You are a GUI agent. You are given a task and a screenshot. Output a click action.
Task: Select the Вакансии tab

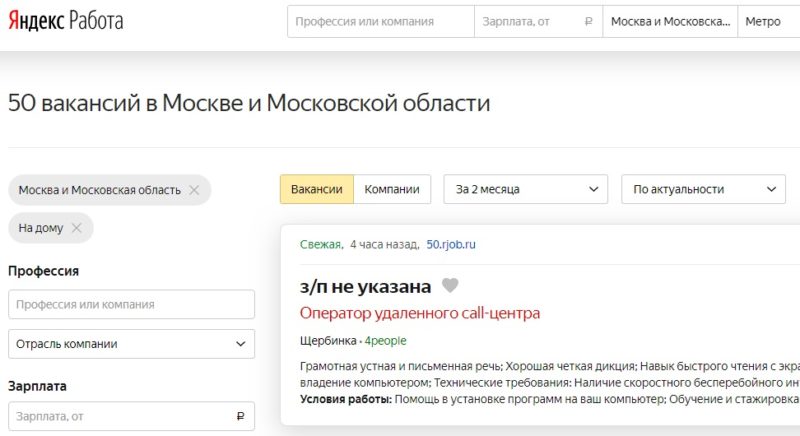316,189
